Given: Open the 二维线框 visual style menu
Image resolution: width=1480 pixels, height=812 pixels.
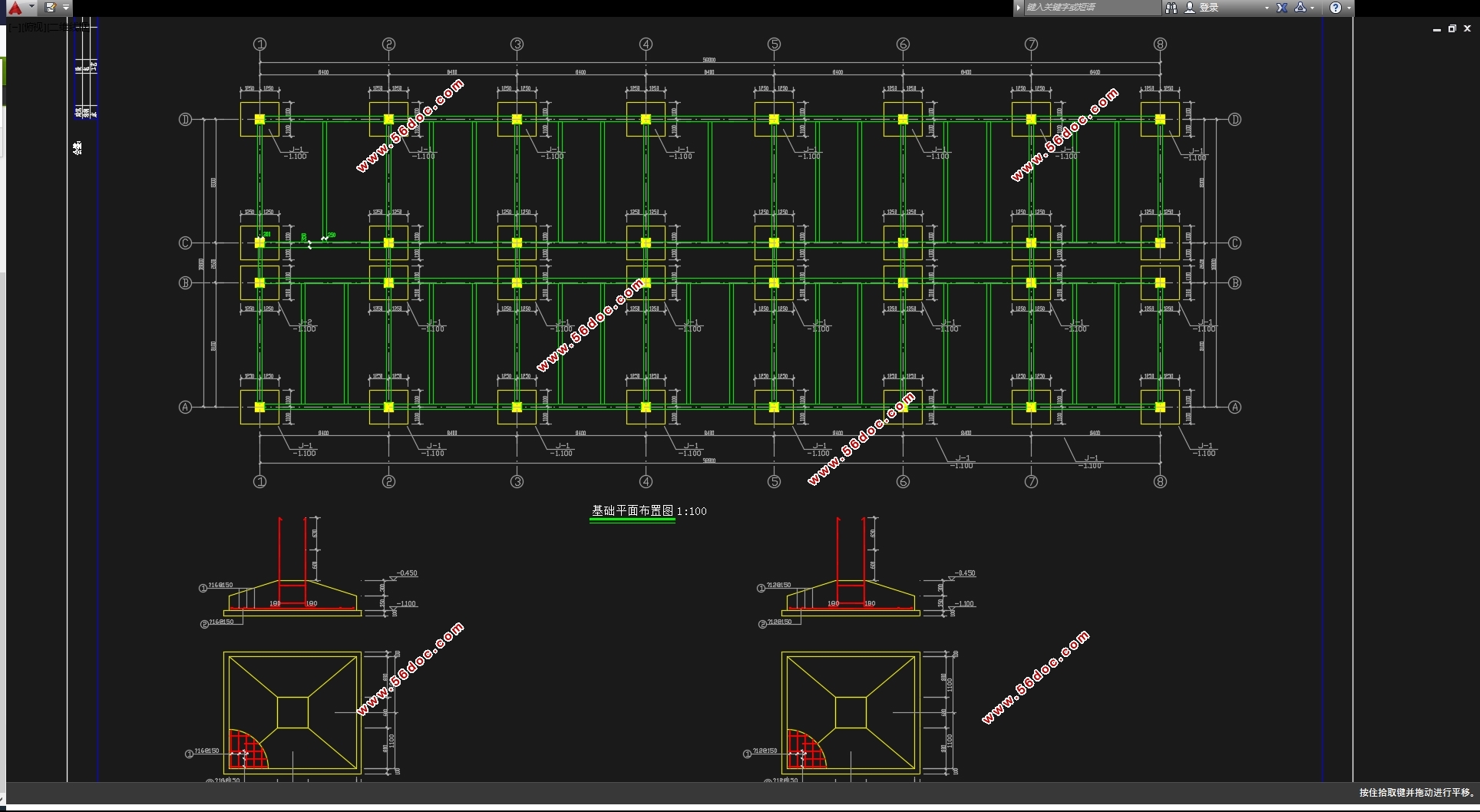Looking at the screenshot, I should click(68, 28).
